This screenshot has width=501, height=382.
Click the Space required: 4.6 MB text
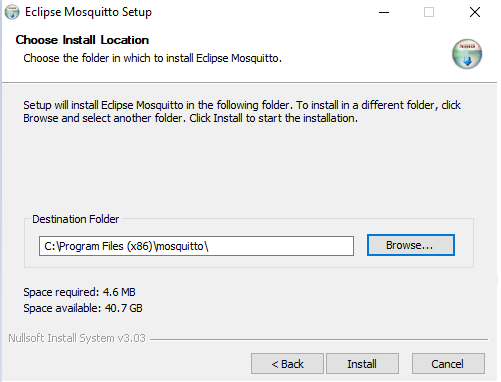(x=79, y=292)
